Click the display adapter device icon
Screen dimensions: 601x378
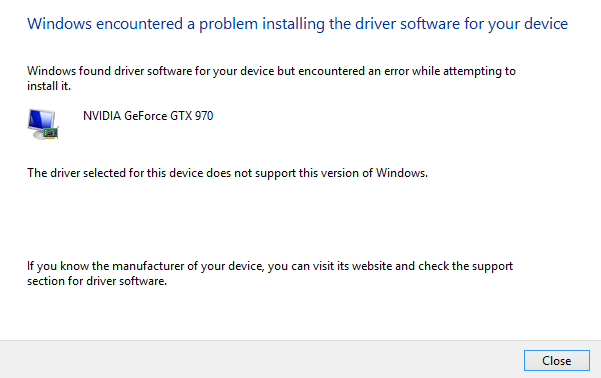tap(43, 124)
